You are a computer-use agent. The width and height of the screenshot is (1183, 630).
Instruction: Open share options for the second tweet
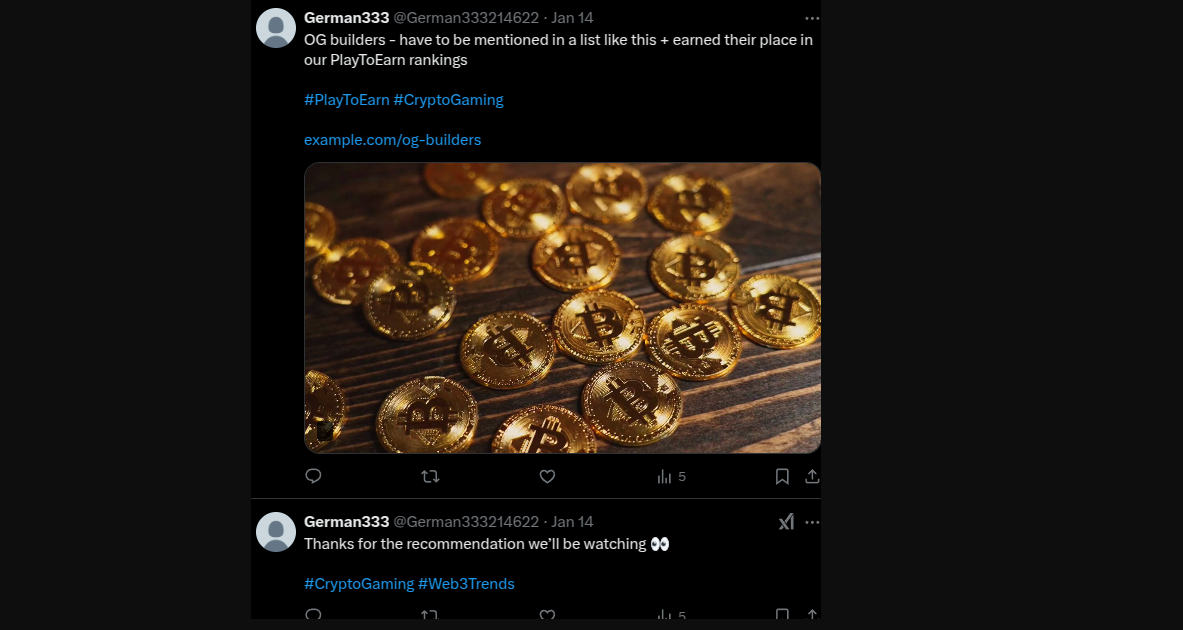(x=812, y=616)
